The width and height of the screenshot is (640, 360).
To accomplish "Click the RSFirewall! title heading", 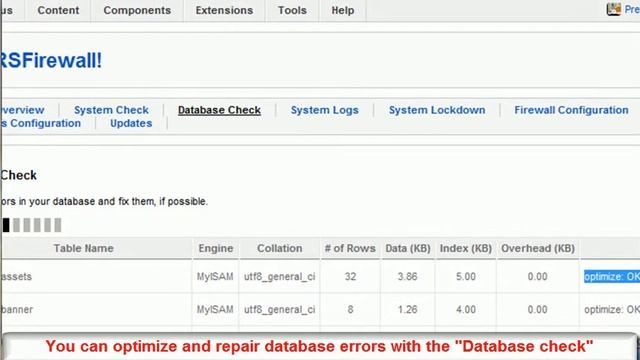I will [x=51, y=60].
